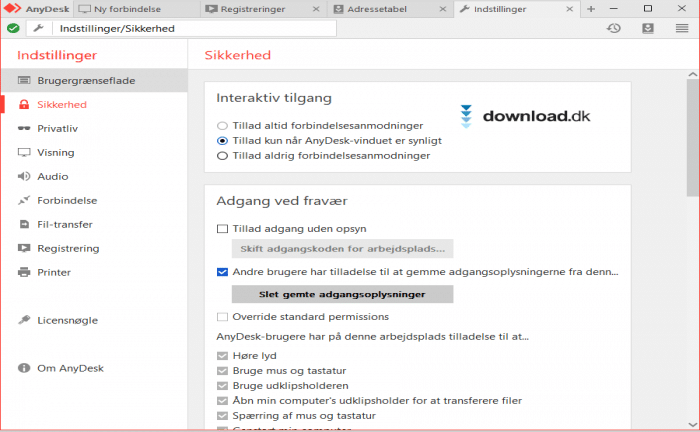
Task: Switch to the Ny forbindelse tab
Action: [x=137, y=9]
